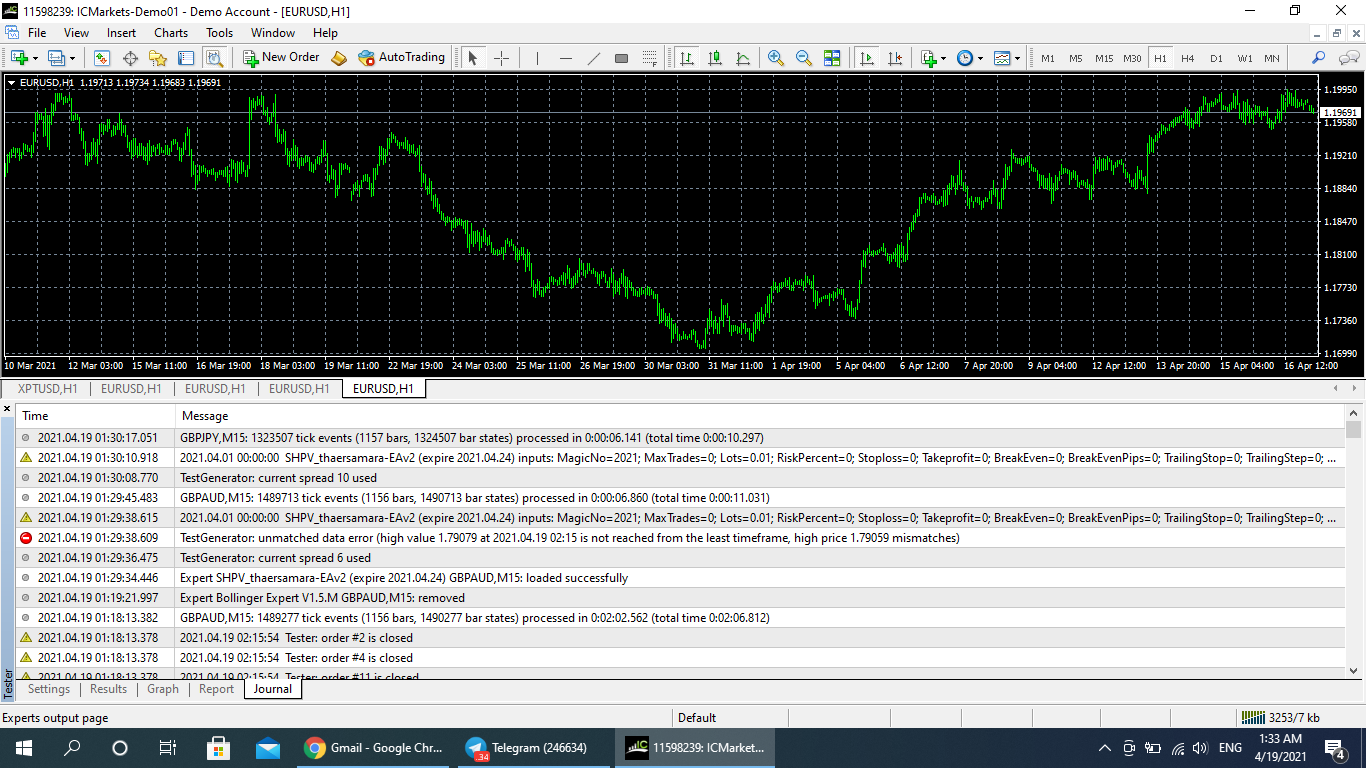Click the Tile Windows icon
1366x768 pixels.
[831, 58]
